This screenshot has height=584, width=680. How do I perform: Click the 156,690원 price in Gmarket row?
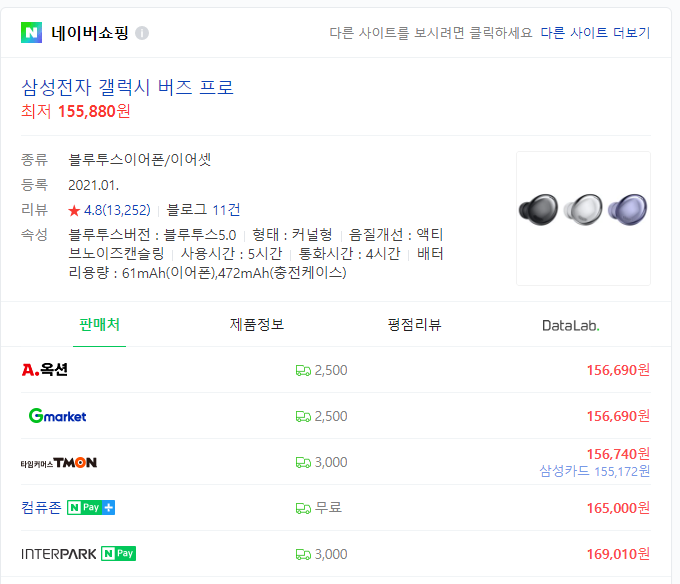click(x=618, y=416)
